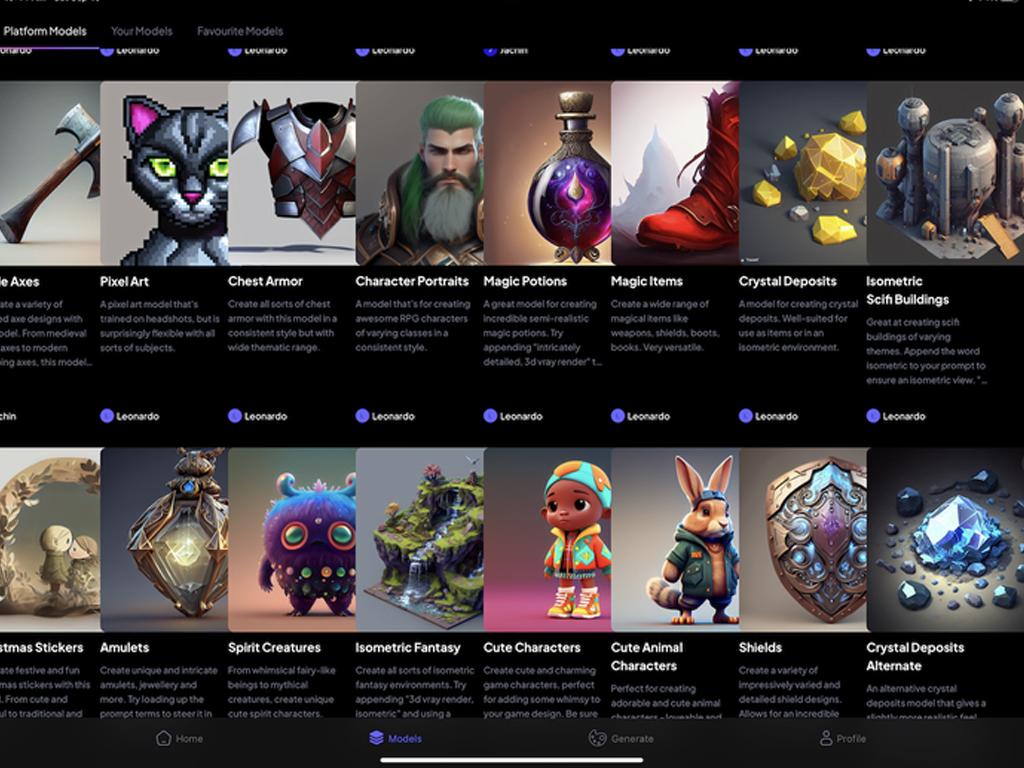The image size is (1024, 768).
Task: Click Leonardo avatar under Crystal Deposits
Action: pyautogui.click(x=746, y=416)
